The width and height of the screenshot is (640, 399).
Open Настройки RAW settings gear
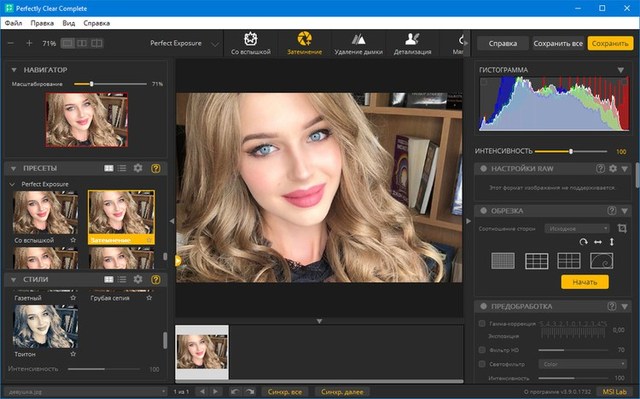pos(613,168)
